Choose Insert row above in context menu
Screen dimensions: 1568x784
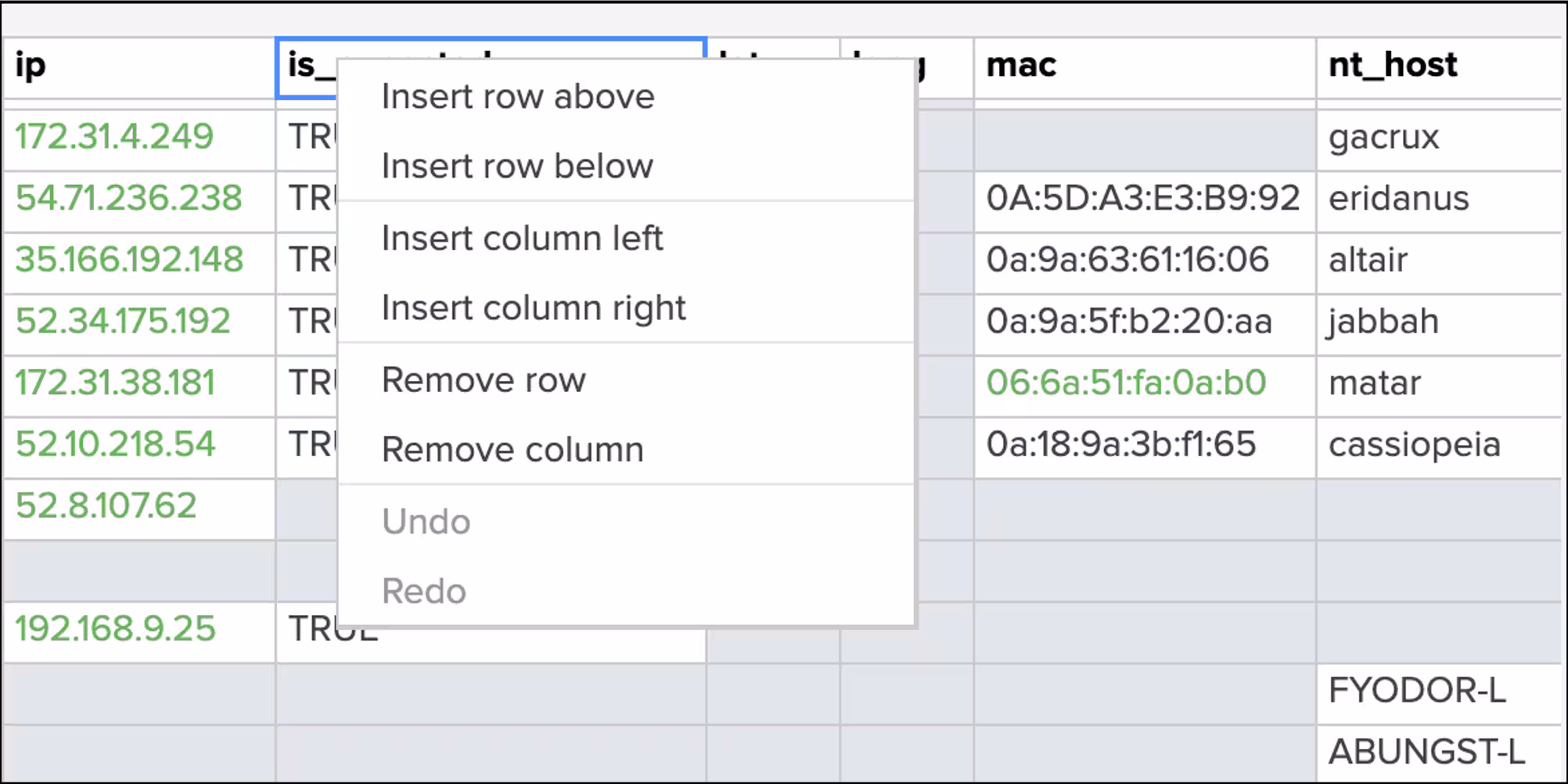coord(517,97)
